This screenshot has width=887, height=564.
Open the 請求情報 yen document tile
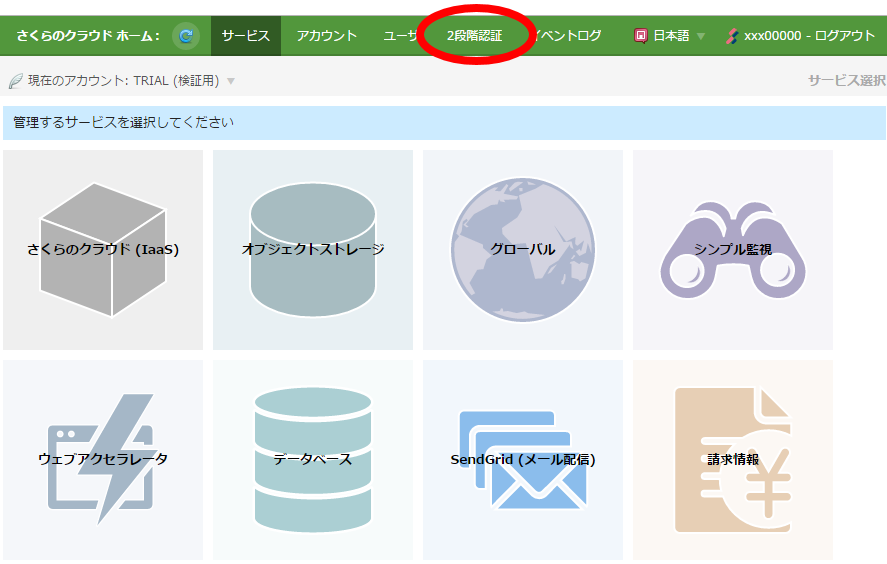[733, 460]
